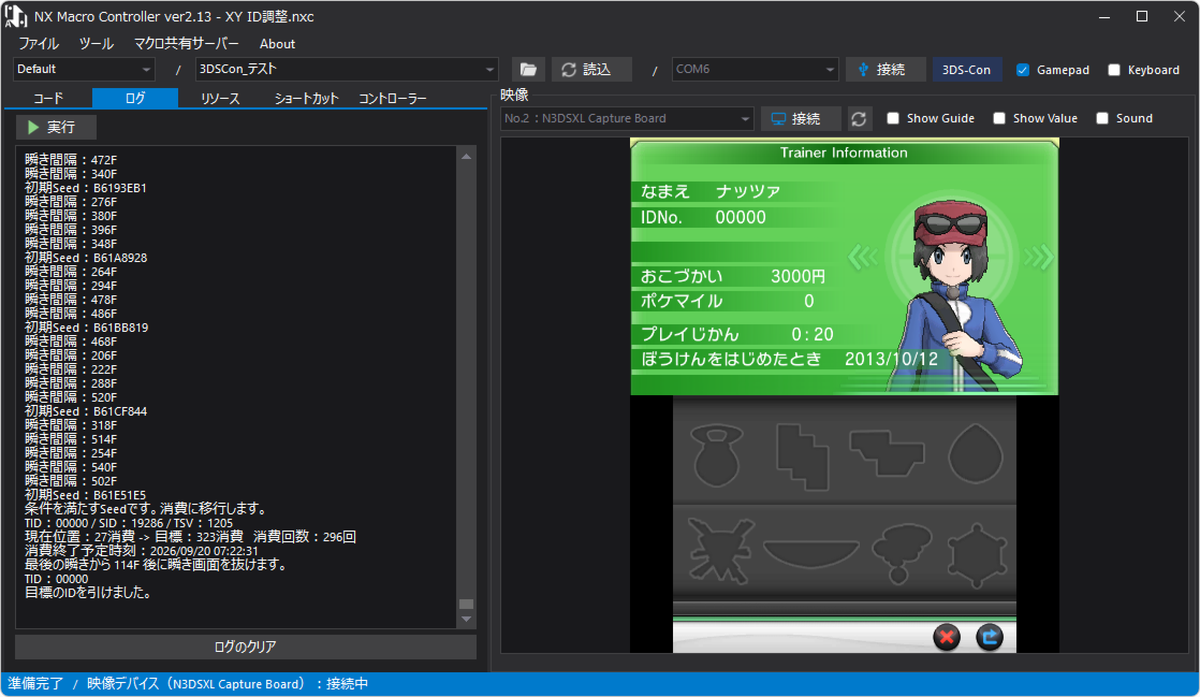This screenshot has width=1200, height=697.
Task: Click the USB 接続 button beside COM6
Action: click(x=886, y=69)
